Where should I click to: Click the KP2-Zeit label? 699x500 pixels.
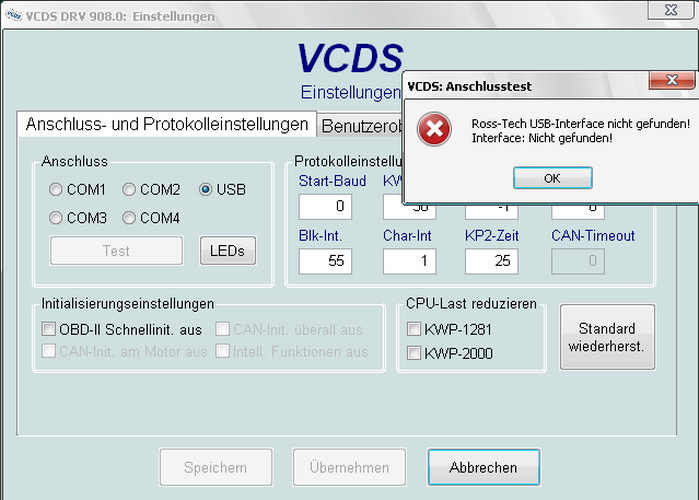click(x=492, y=235)
